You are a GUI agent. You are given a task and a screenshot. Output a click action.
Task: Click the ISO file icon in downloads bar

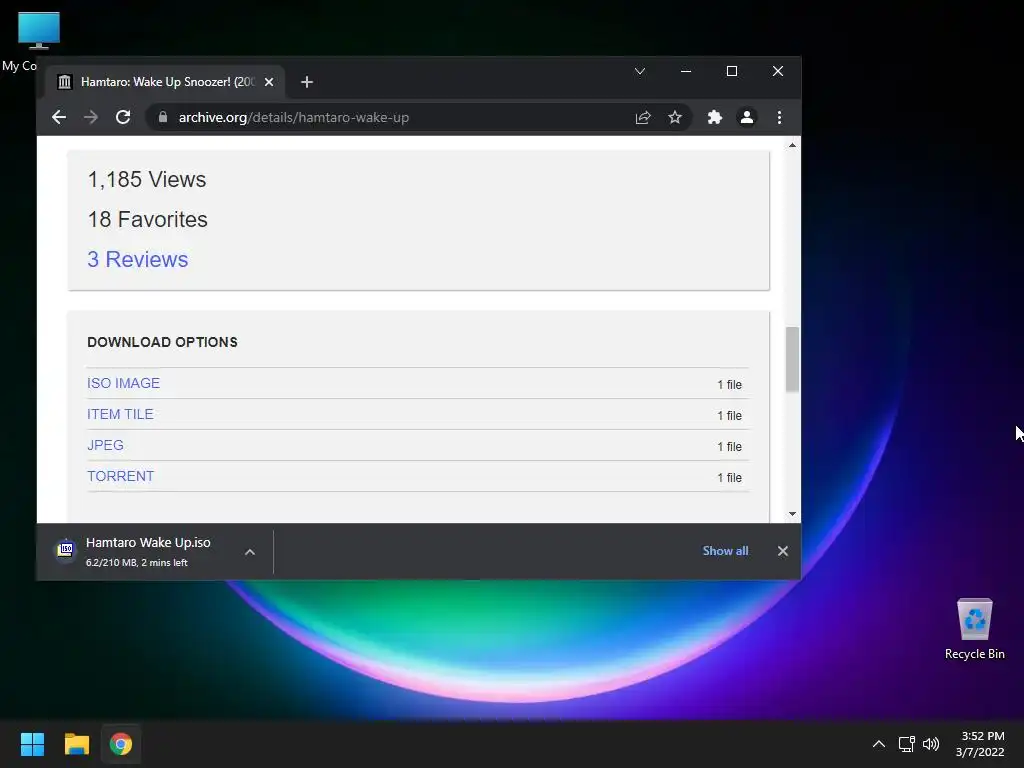pyautogui.click(x=65, y=551)
